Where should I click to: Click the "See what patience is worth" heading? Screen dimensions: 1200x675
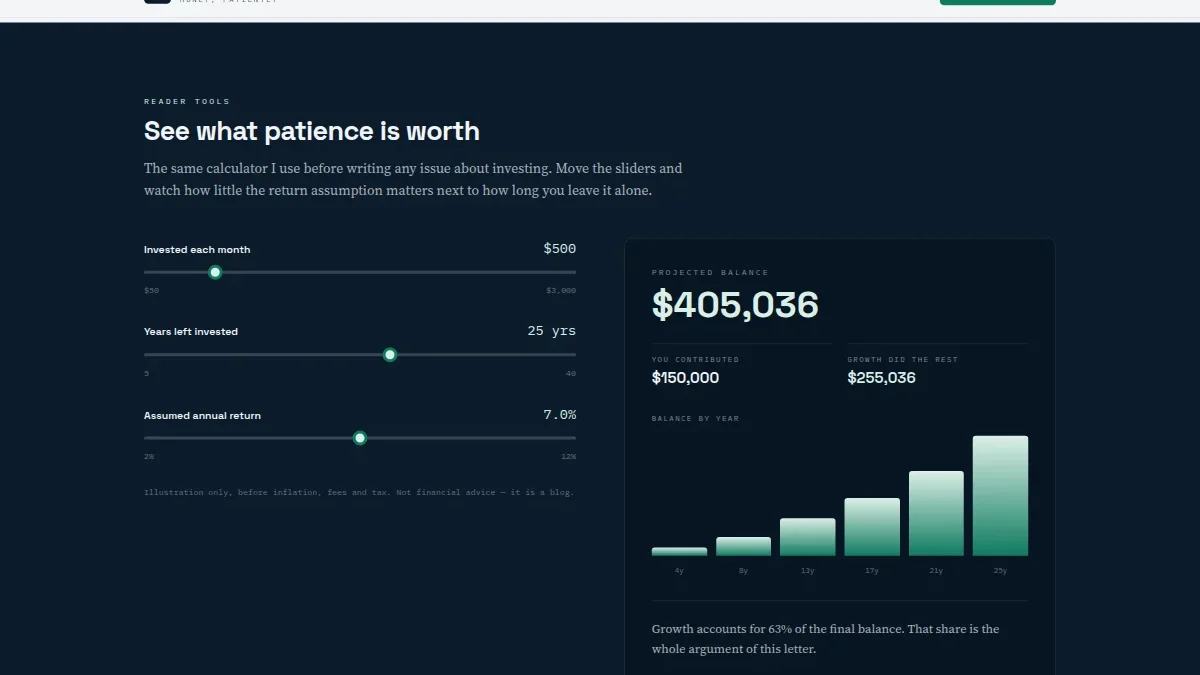click(312, 131)
